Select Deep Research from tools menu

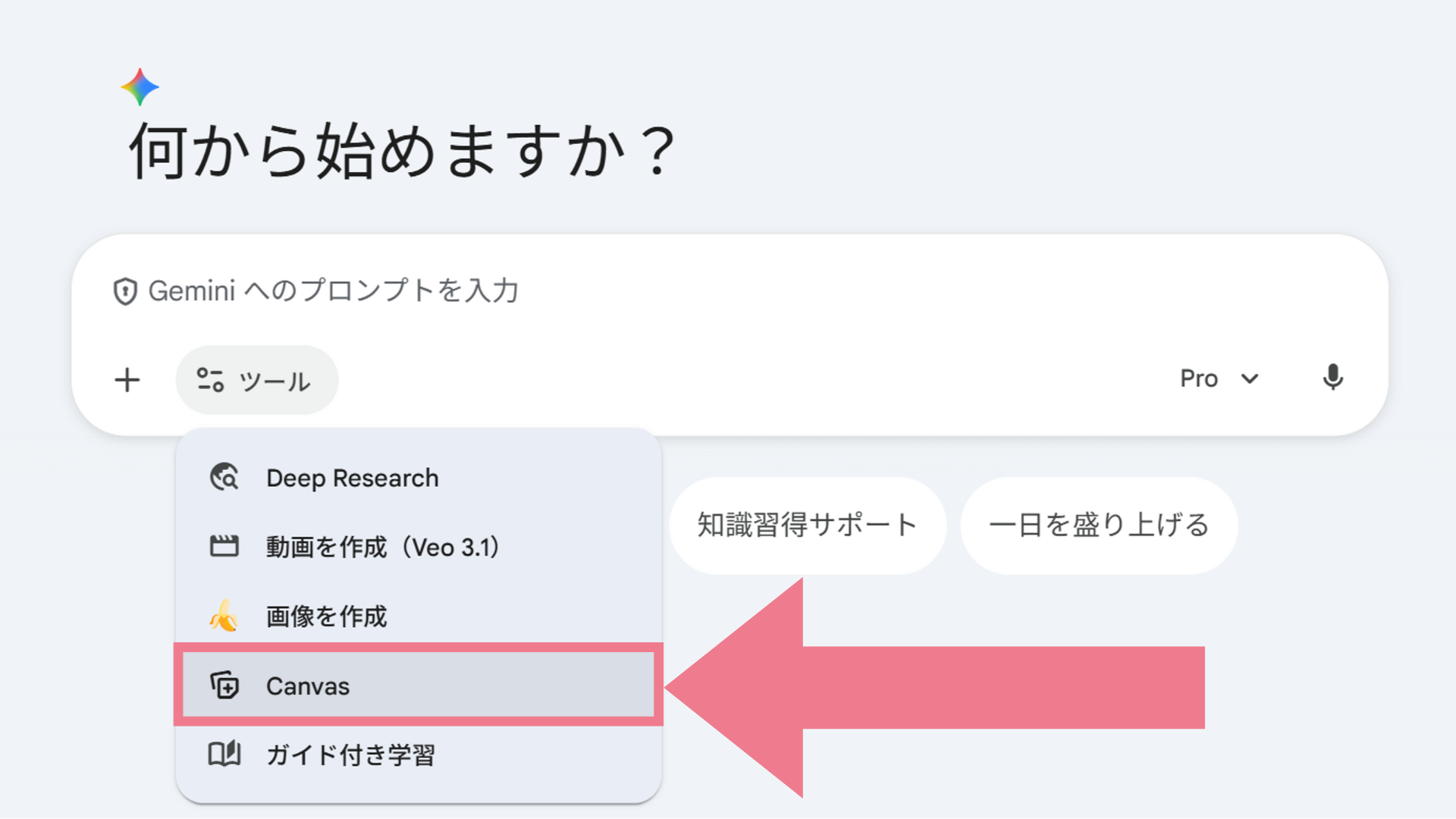353,479
